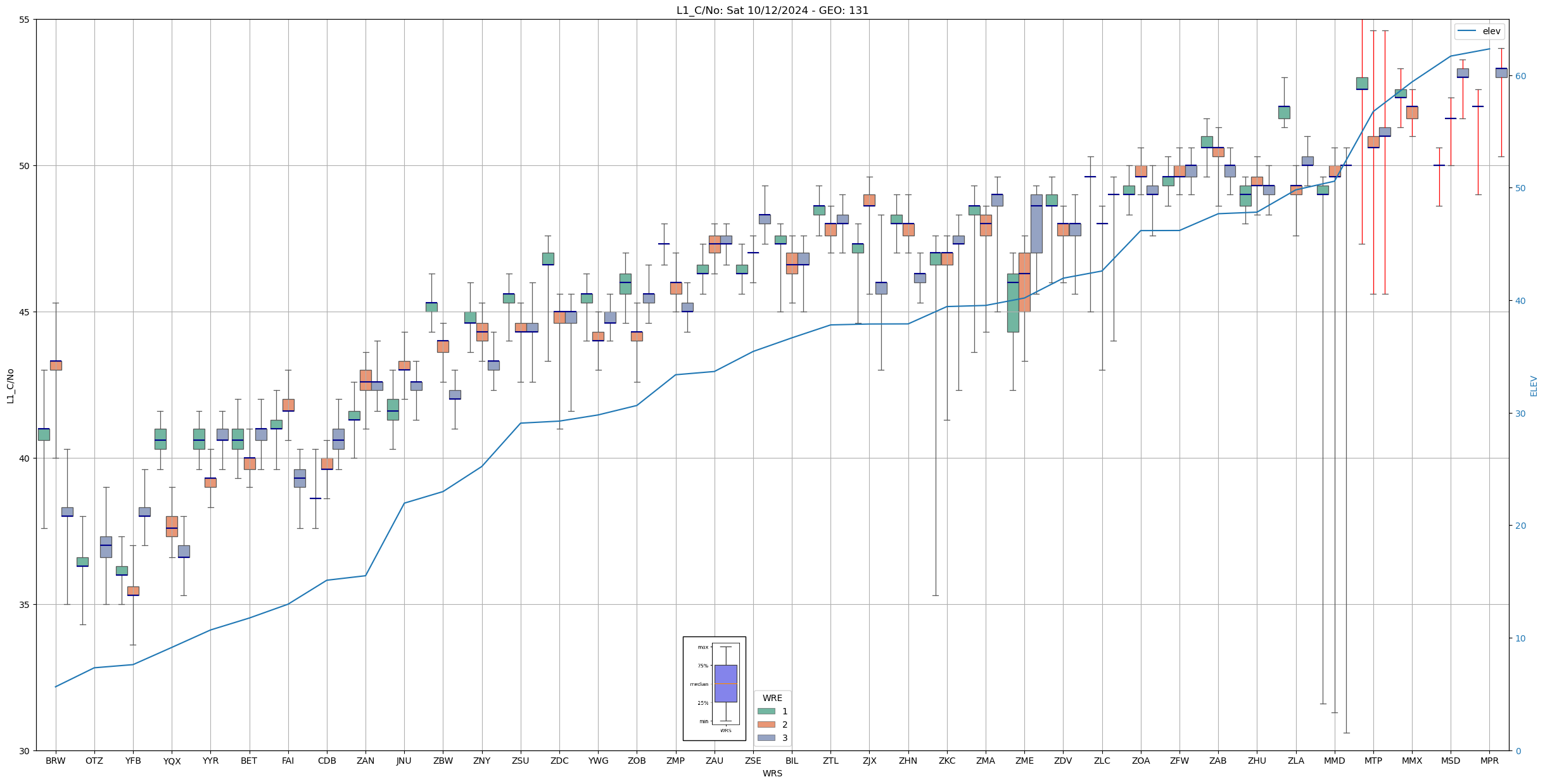Click the 55 tick on left axis
Image resolution: width=1545 pixels, height=784 pixels.
pos(25,20)
